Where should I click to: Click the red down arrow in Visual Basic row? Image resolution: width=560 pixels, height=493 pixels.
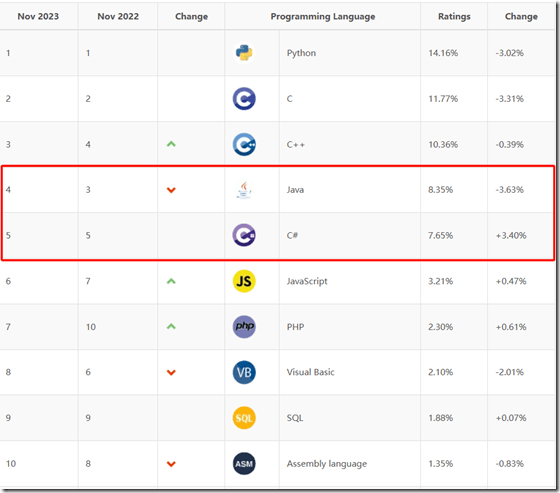coord(171,373)
